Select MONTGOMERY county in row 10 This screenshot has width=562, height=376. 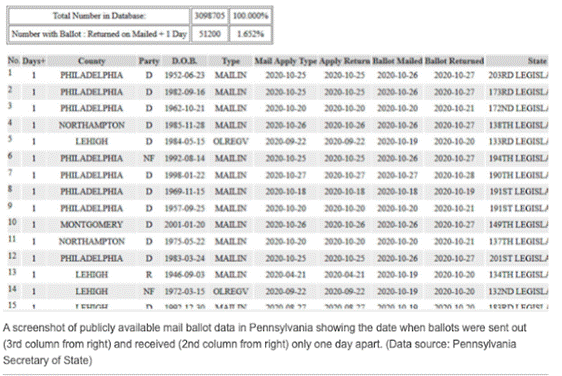91,225
